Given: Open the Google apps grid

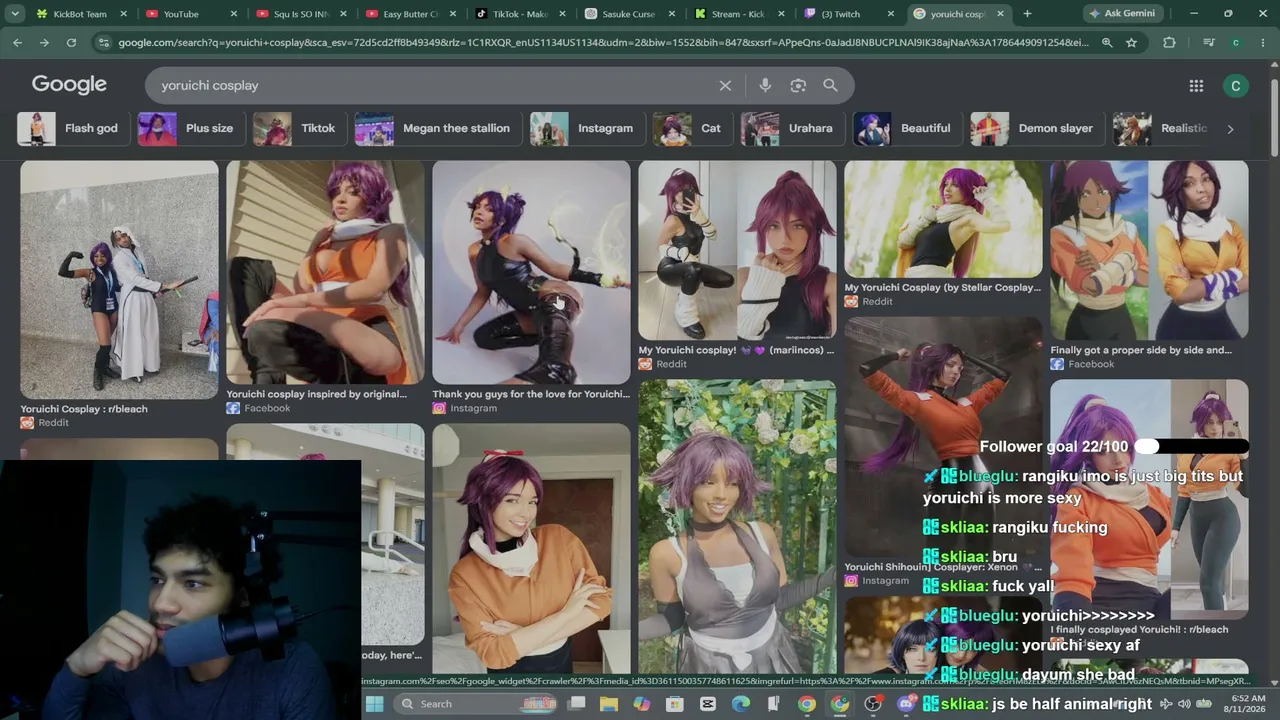Looking at the screenshot, I should [x=1196, y=86].
